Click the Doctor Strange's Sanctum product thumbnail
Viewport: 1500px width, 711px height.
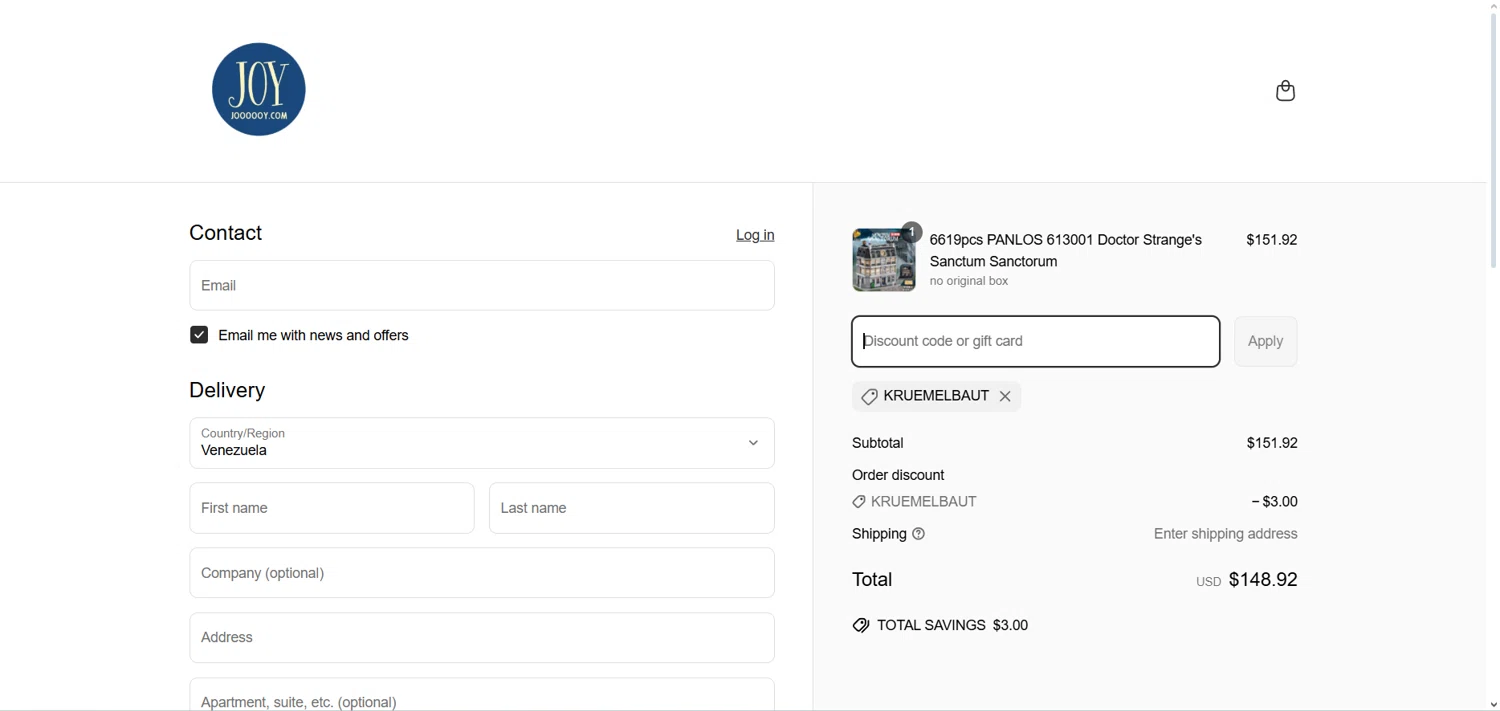884,260
